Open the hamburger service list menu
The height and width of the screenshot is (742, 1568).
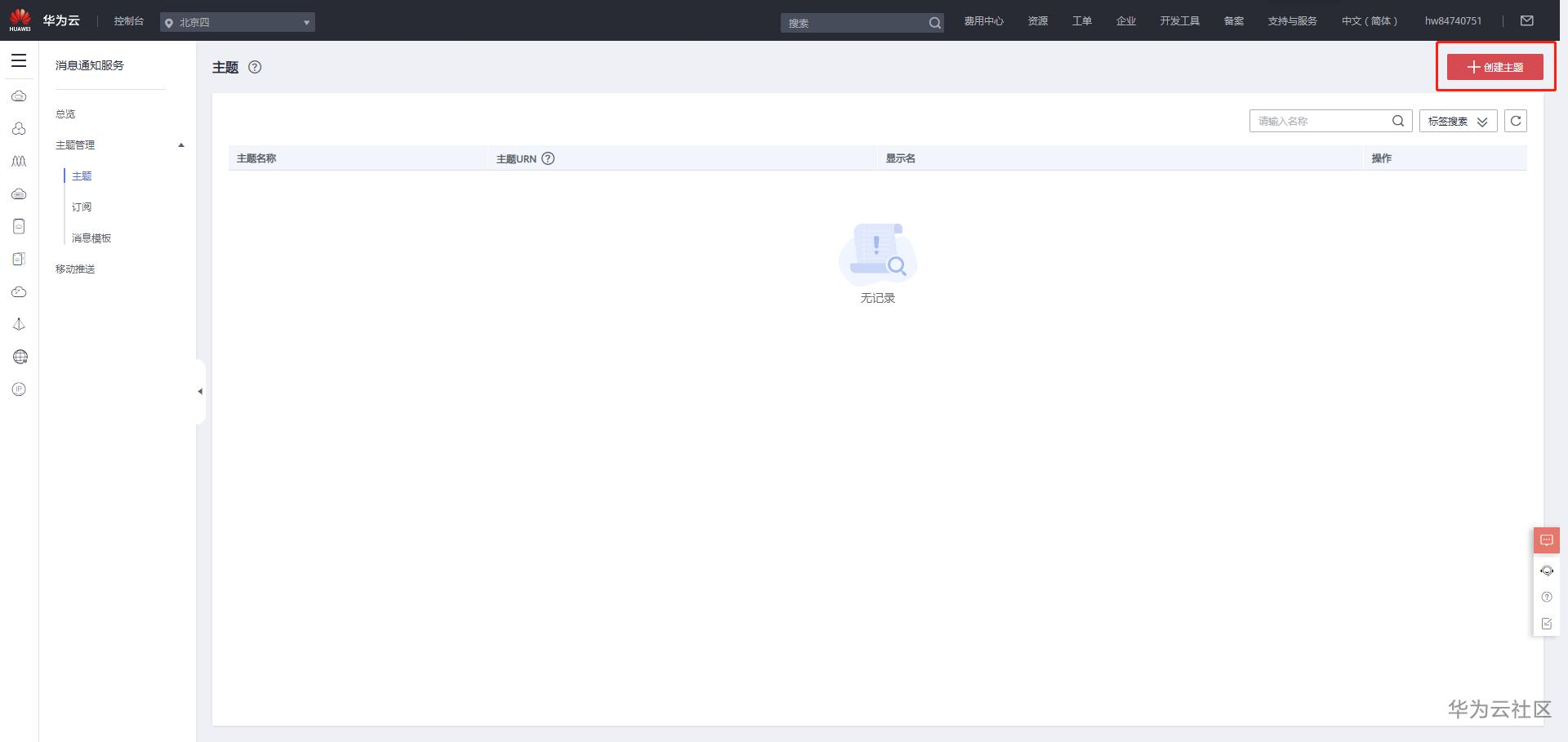click(x=19, y=61)
